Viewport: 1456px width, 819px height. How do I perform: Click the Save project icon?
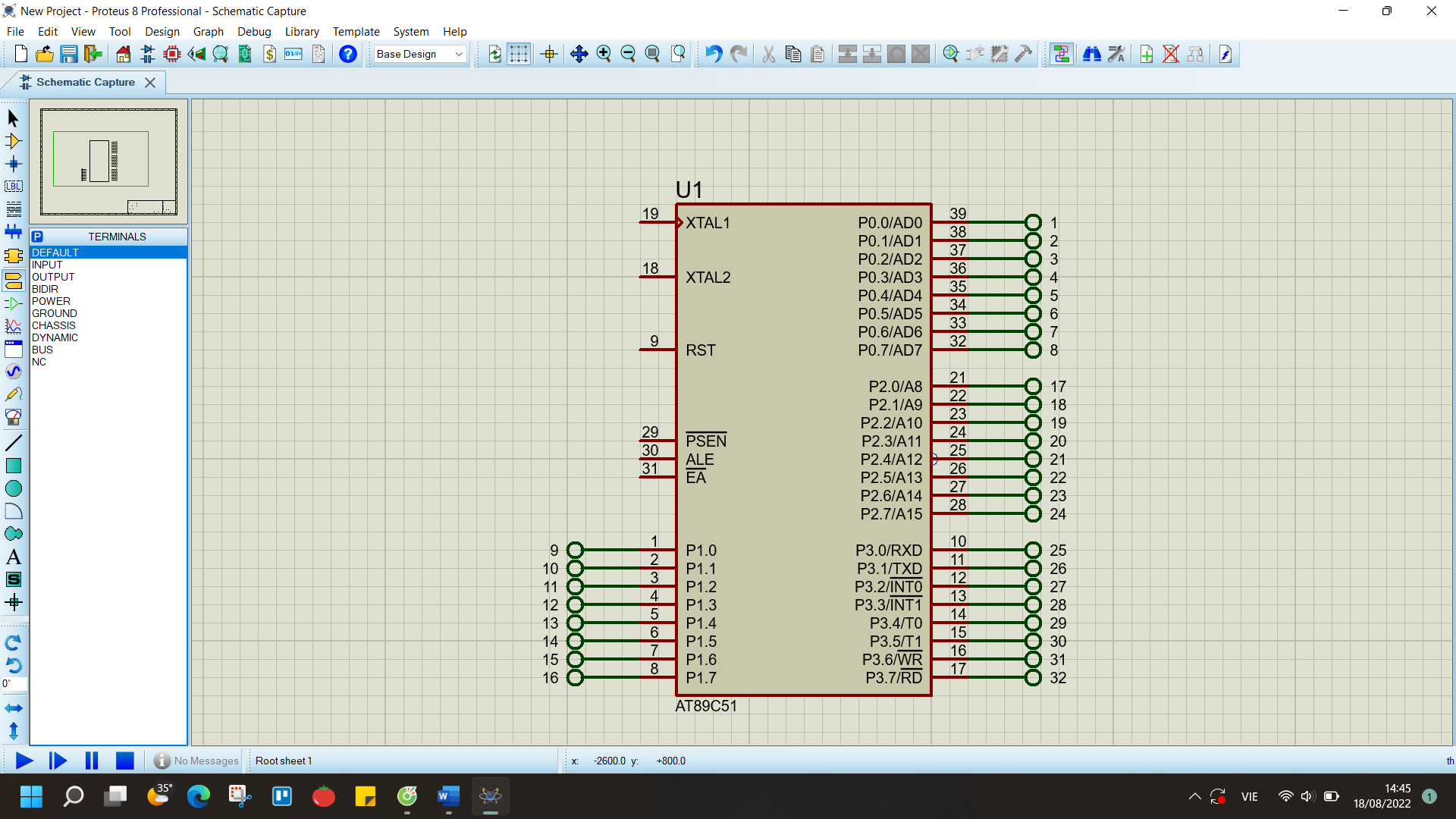tap(69, 54)
